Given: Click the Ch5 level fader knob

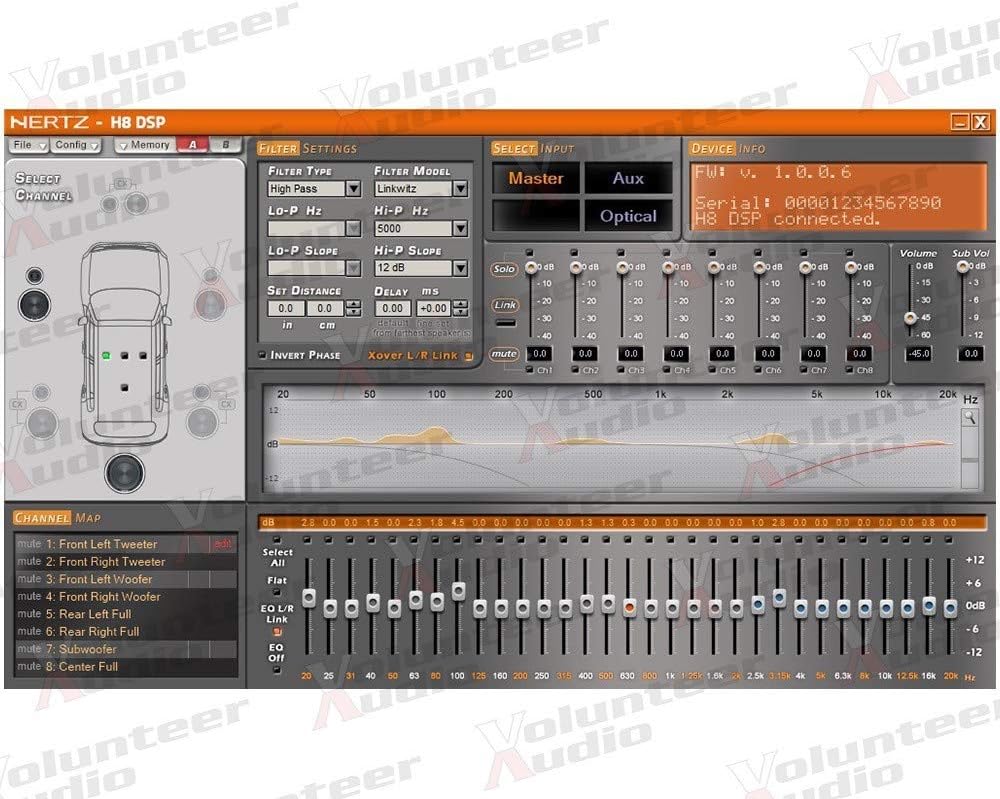Looking at the screenshot, I should coord(713,267).
